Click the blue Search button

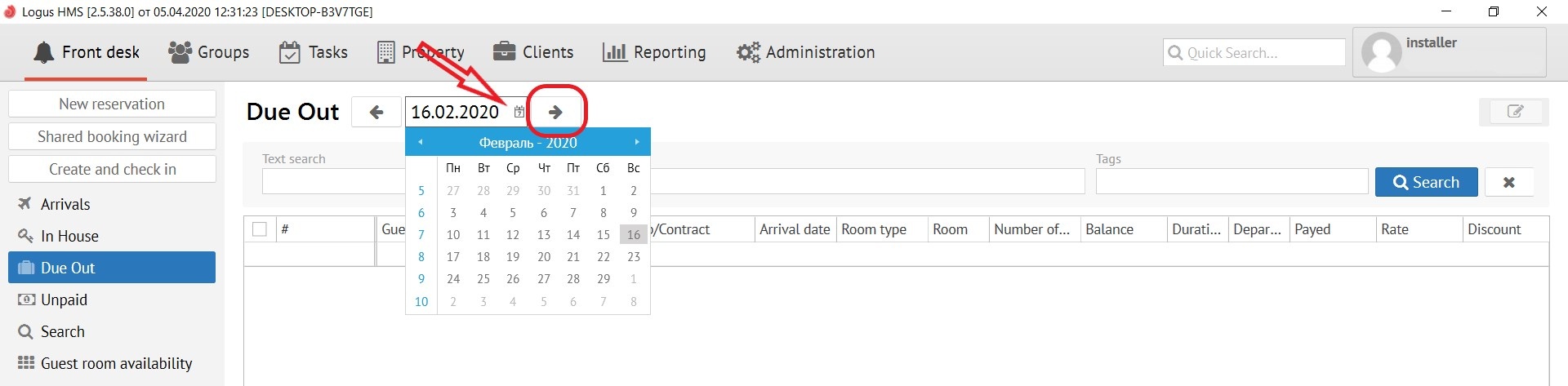tap(1426, 182)
